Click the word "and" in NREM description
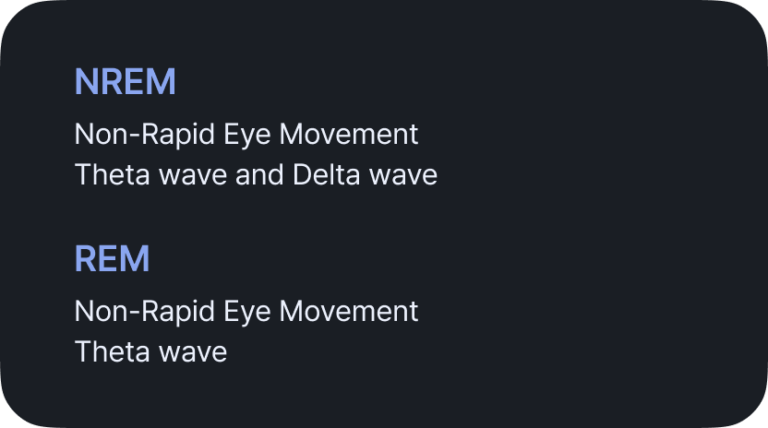The height and width of the screenshot is (428, 768). click(260, 175)
